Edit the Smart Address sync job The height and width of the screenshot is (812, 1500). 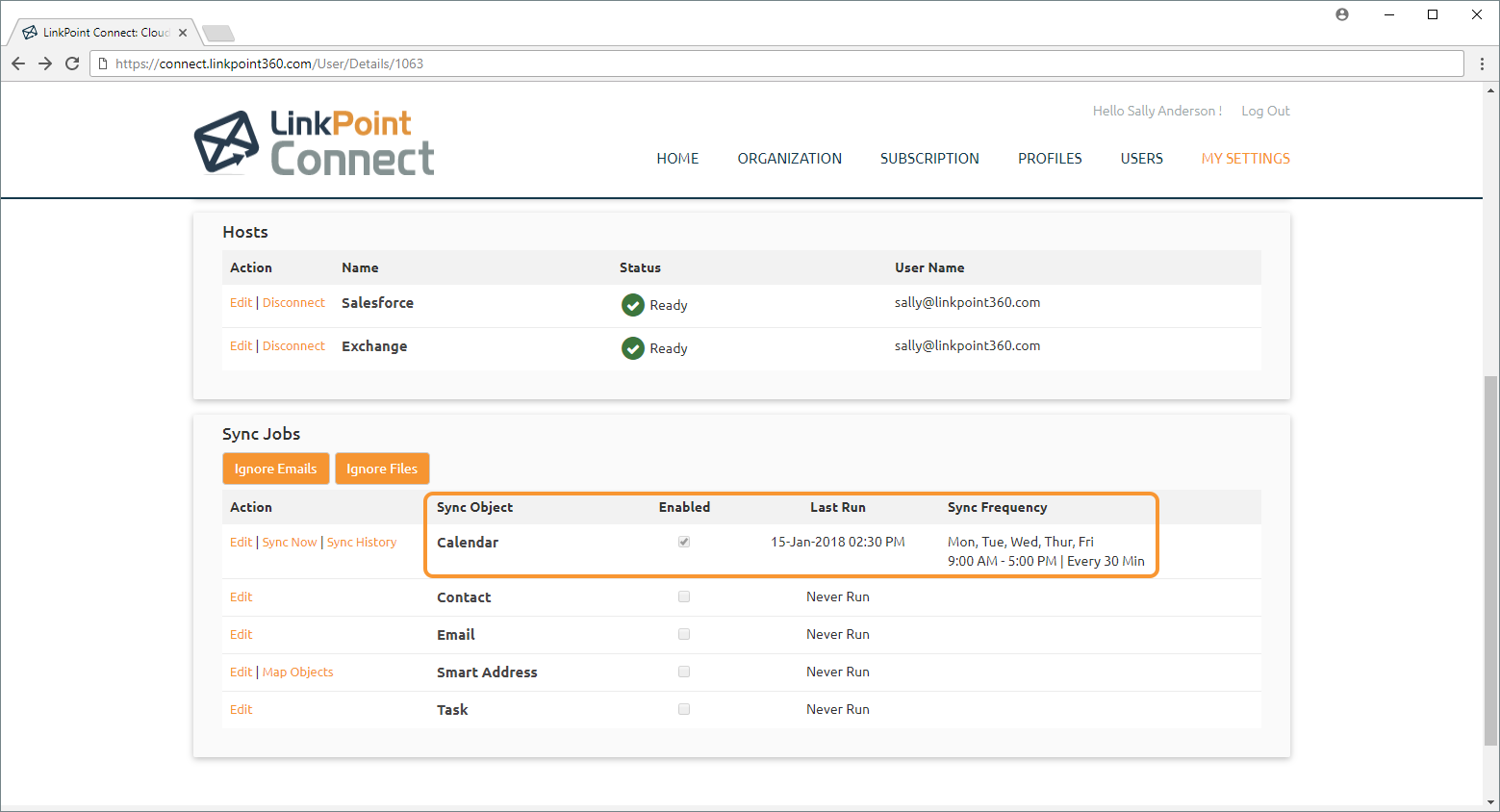point(241,672)
